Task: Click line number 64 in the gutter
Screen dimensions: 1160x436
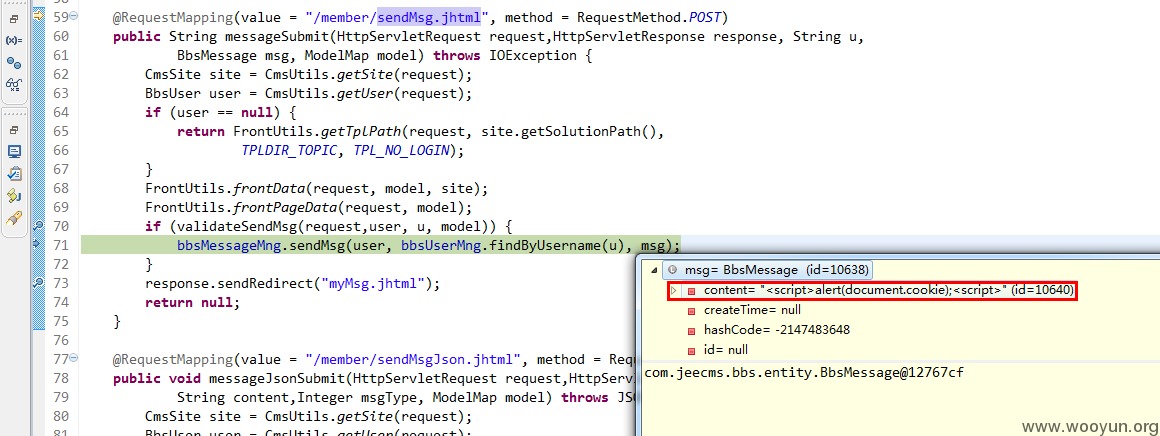Action: pos(62,113)
